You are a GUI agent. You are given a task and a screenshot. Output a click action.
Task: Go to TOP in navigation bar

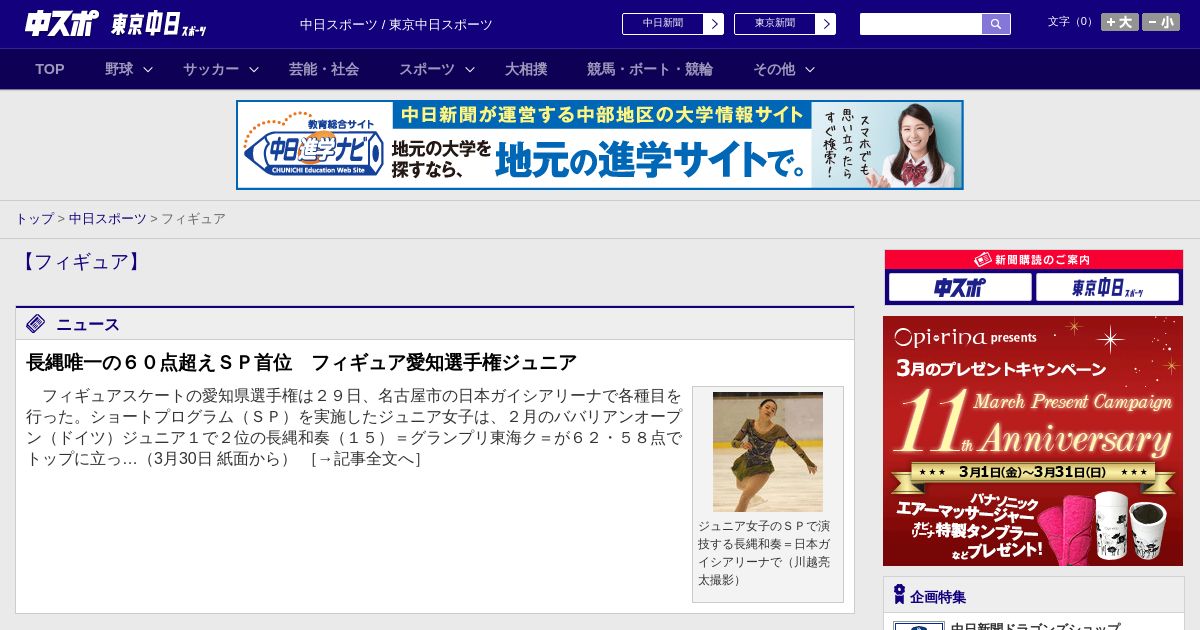coord(50,69)
